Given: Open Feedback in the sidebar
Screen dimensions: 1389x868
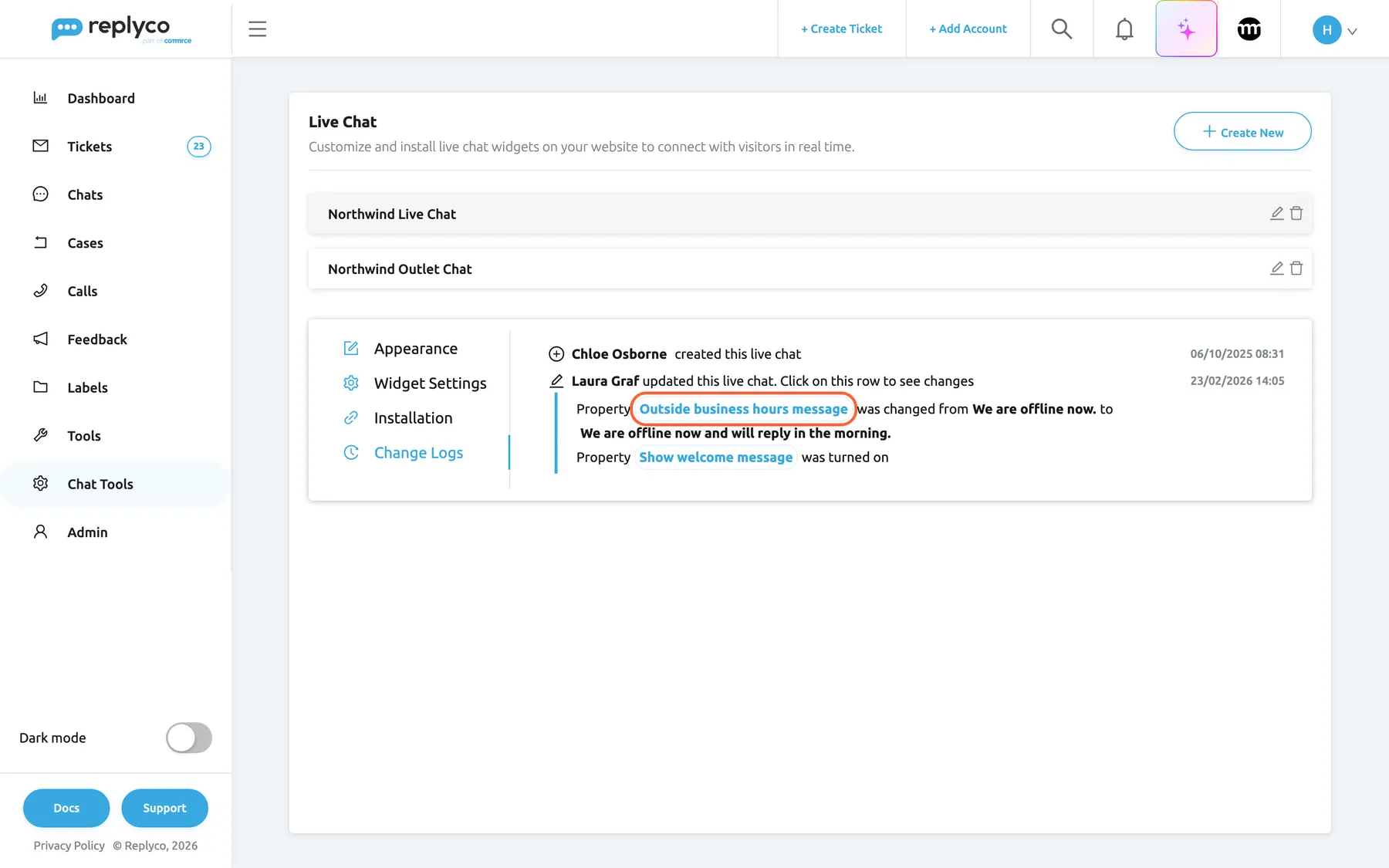Looking at the screenshot, I should (x=116, y=339).
